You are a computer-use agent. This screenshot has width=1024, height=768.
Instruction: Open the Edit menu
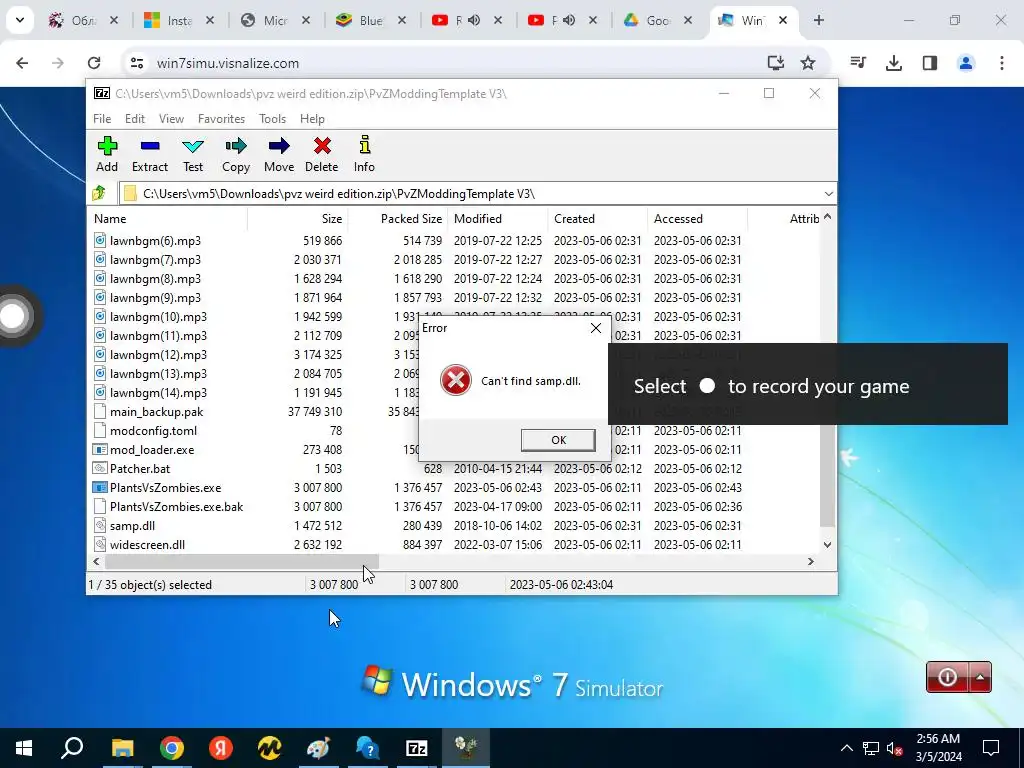pyautogui.click(x=135, y=119)
